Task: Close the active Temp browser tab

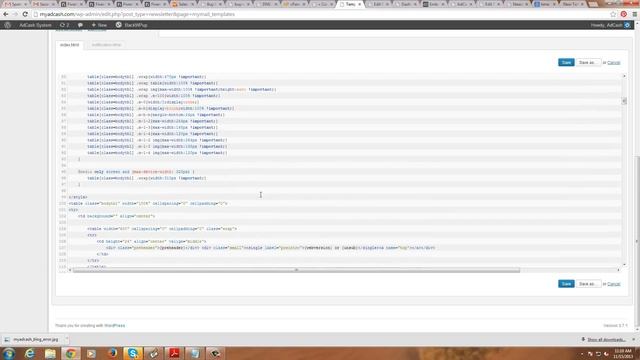Action: click(360, 4)
